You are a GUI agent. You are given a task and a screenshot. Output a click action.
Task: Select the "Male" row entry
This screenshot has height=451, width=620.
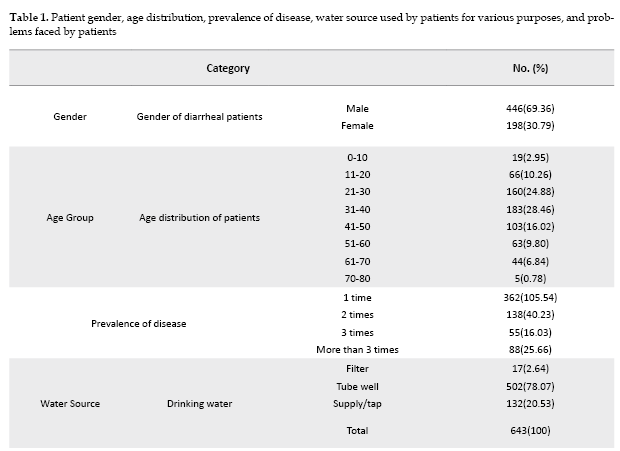tap(357, 108)
